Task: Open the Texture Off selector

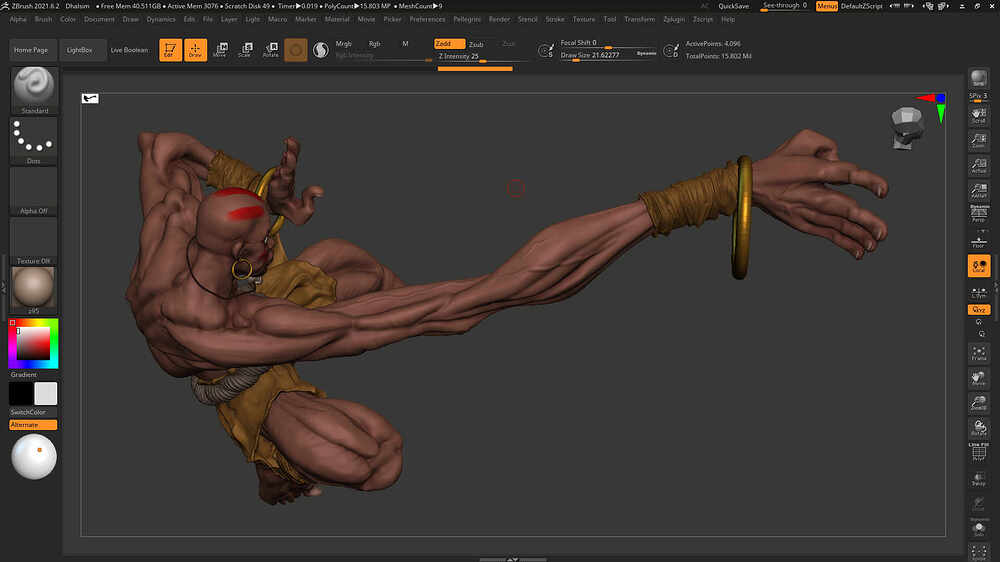Action: pos(34,241)
